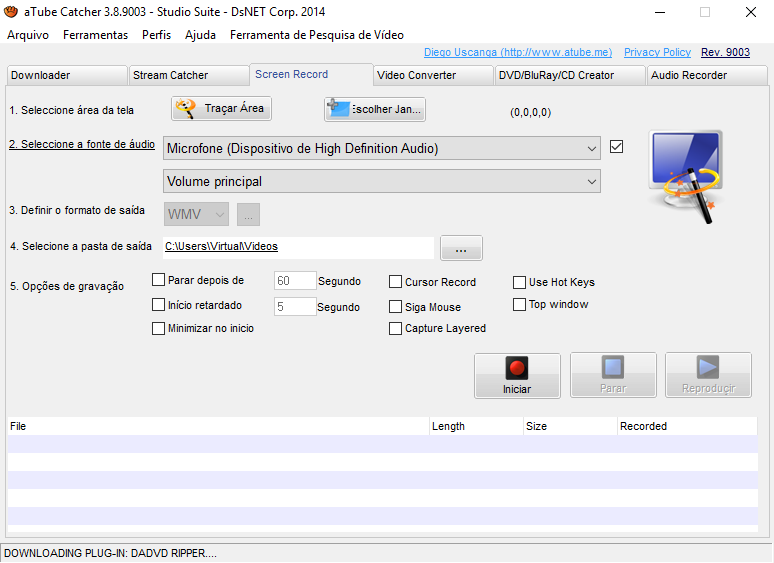
Task: Minimize the aTube Catcher window
Action: click(x=660, y=12)
